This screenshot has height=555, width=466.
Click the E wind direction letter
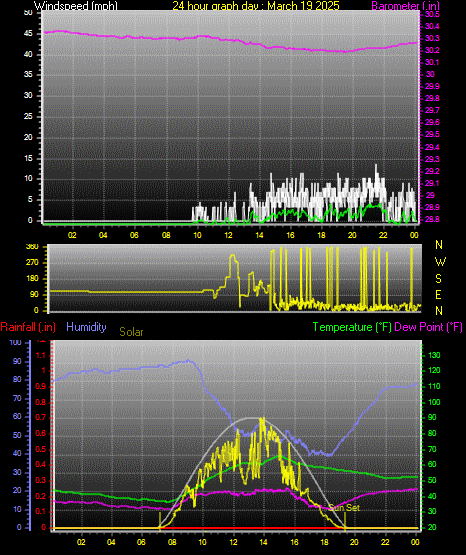click(x=438, y=294)
